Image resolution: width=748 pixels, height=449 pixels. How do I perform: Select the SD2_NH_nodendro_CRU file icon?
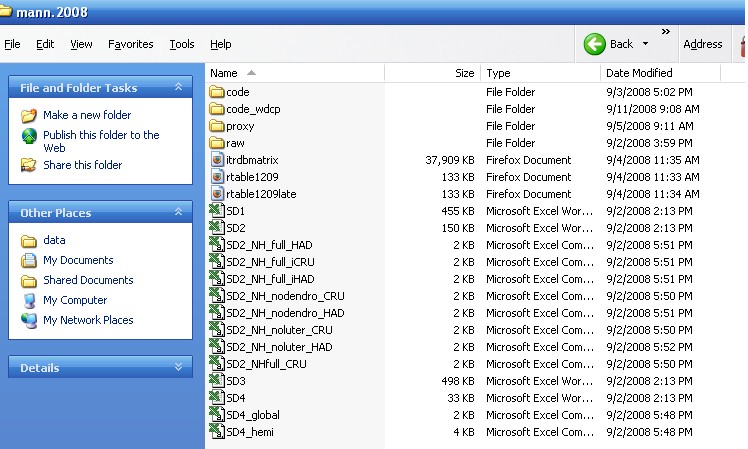click(217, 296)
